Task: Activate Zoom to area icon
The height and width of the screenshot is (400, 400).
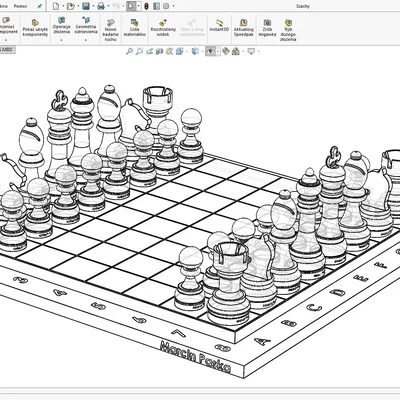Action: coord(139,51)
